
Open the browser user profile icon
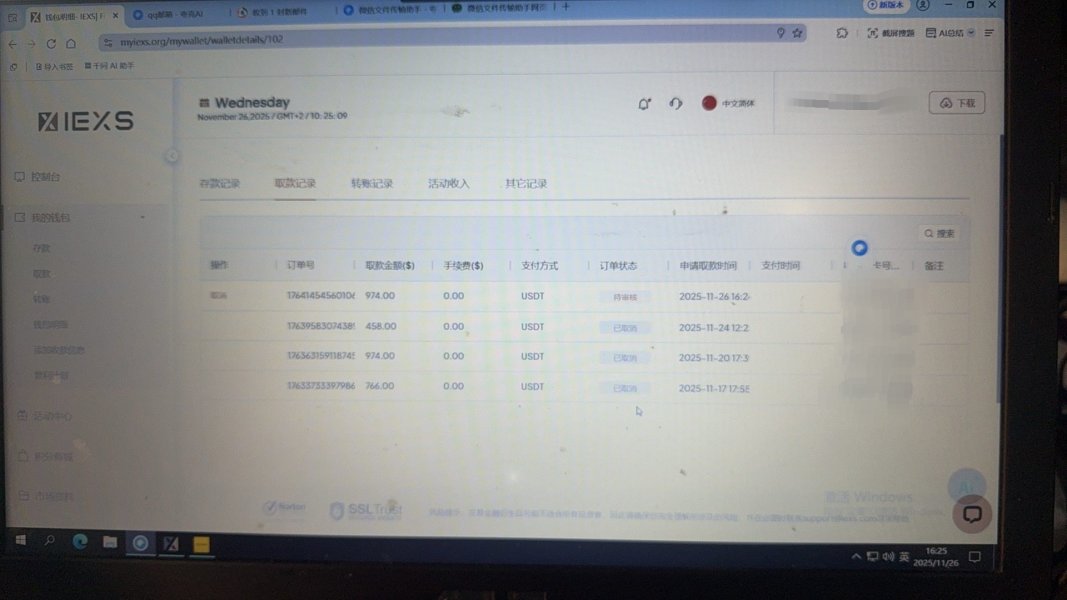tap(923, 5)
